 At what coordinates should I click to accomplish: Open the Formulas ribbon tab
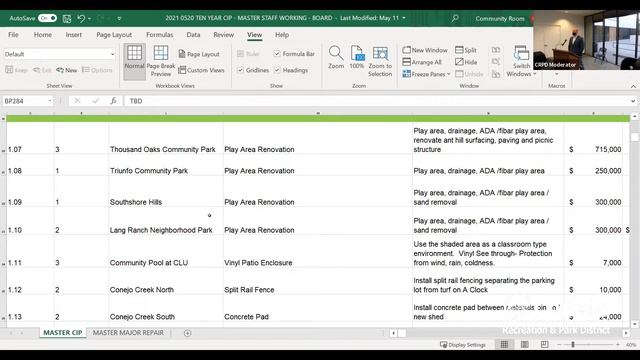pyautogui.click(x=160, y=35)
